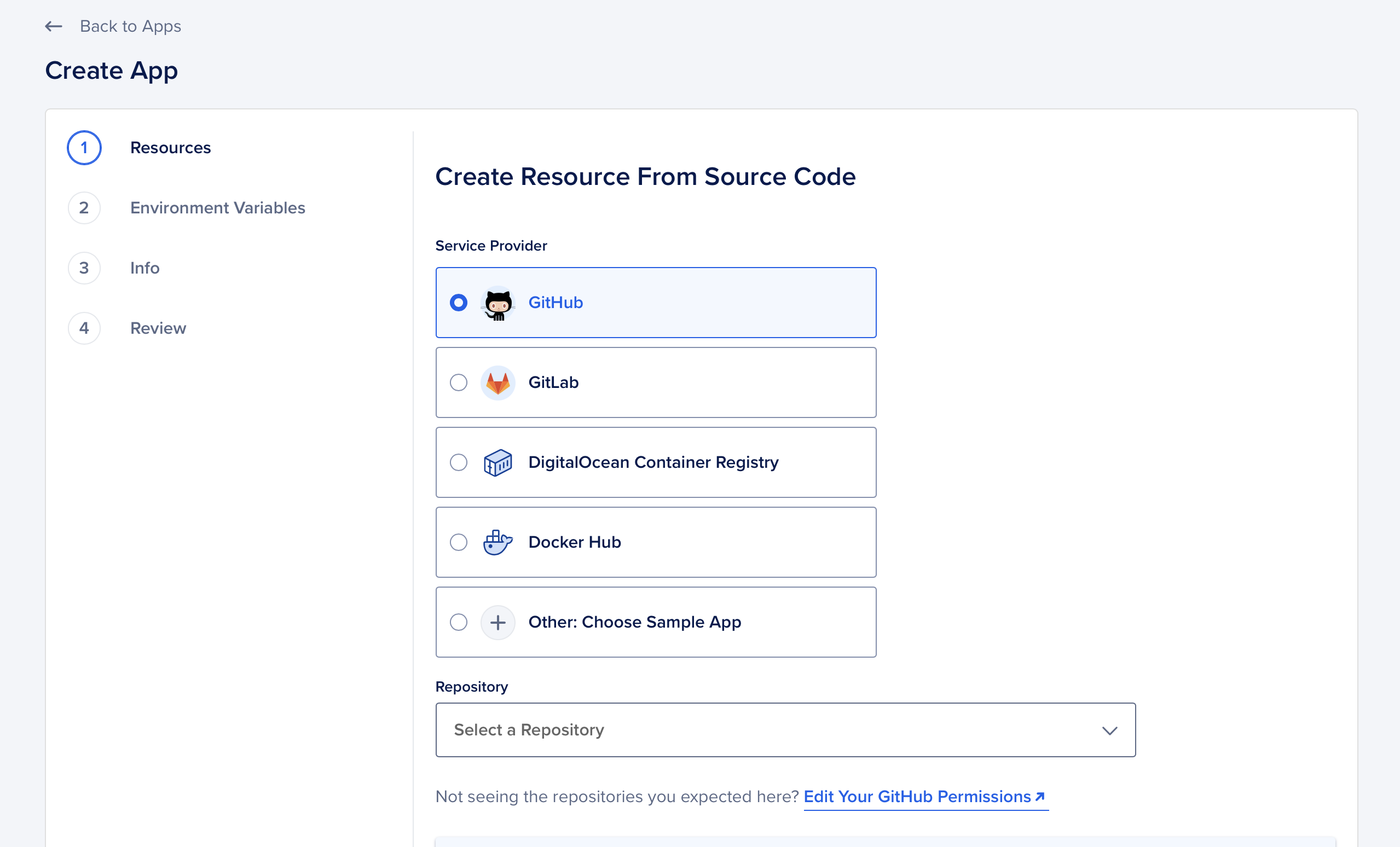Open Edit Your GitHub Permissions link
Viewport: 1400px width, 847px height.
click(925, 797)
